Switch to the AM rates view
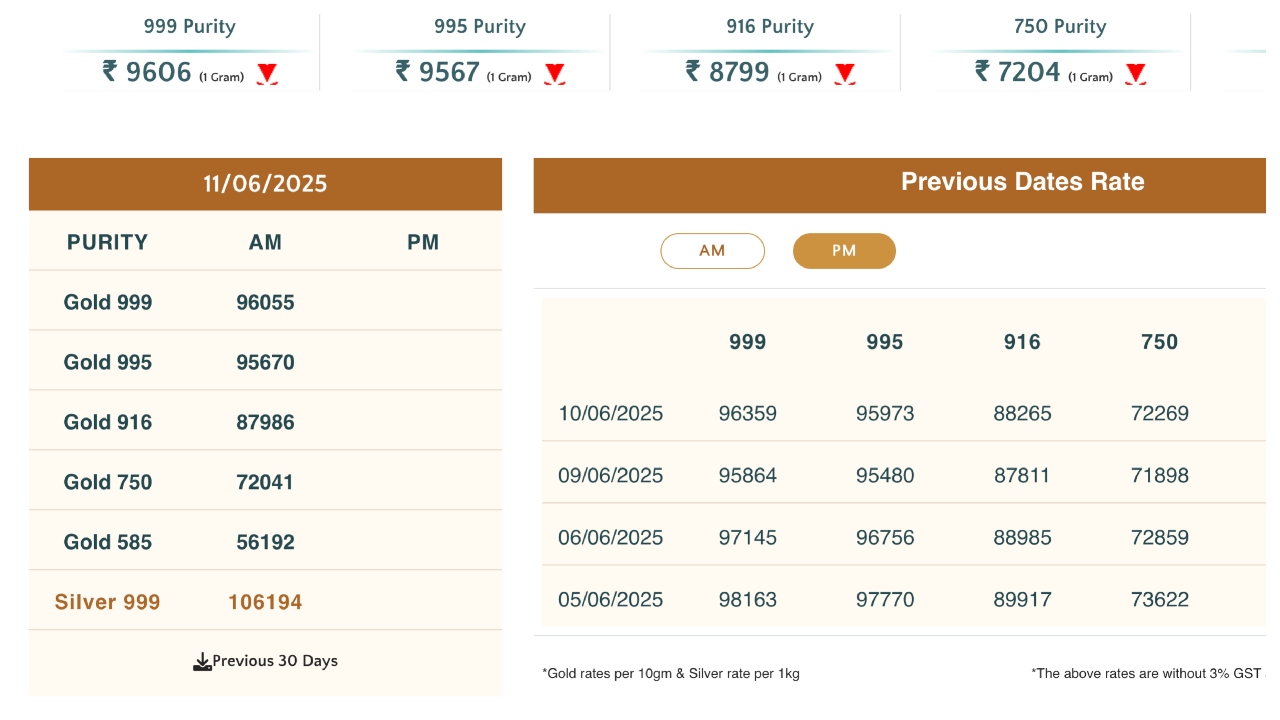Image resolution: width=1280 pixels, height=720 pixels. (712, 250)
